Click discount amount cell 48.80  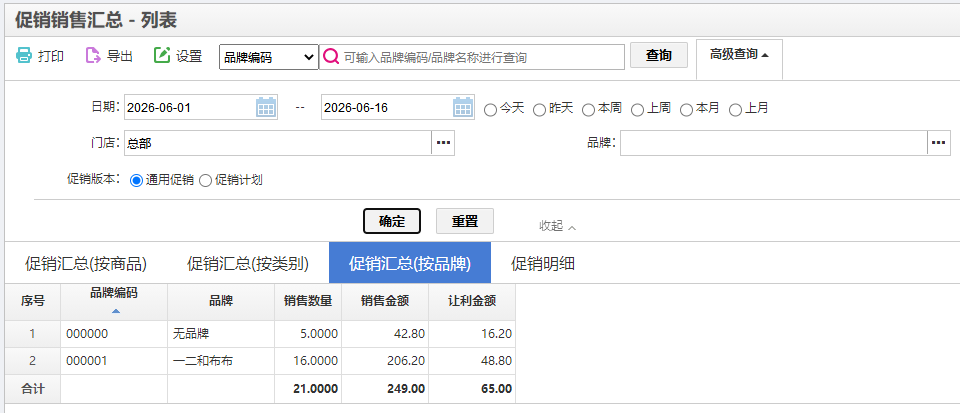[471, 361]
